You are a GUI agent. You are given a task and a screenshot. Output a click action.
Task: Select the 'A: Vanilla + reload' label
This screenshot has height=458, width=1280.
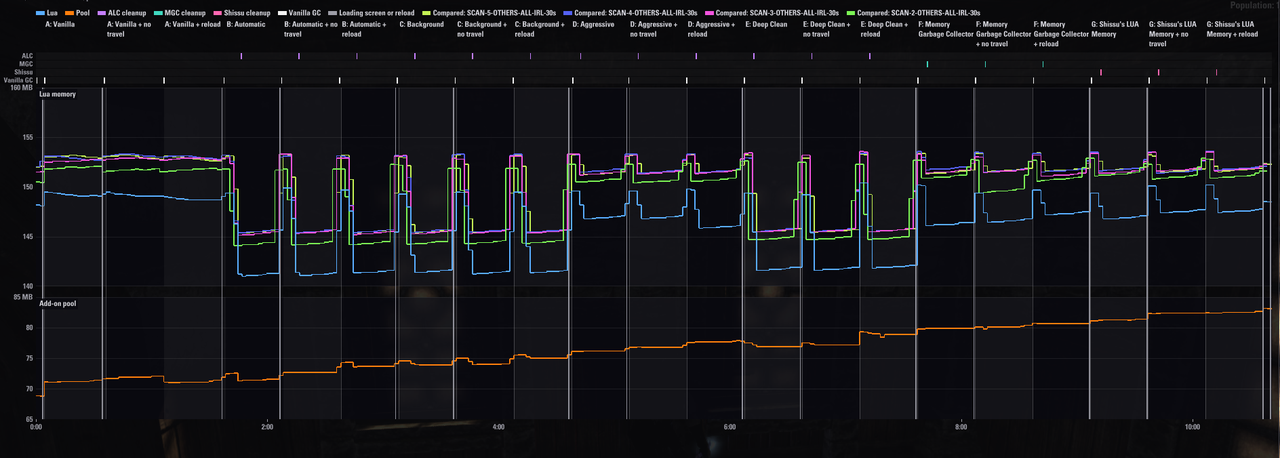click(193, 24)
